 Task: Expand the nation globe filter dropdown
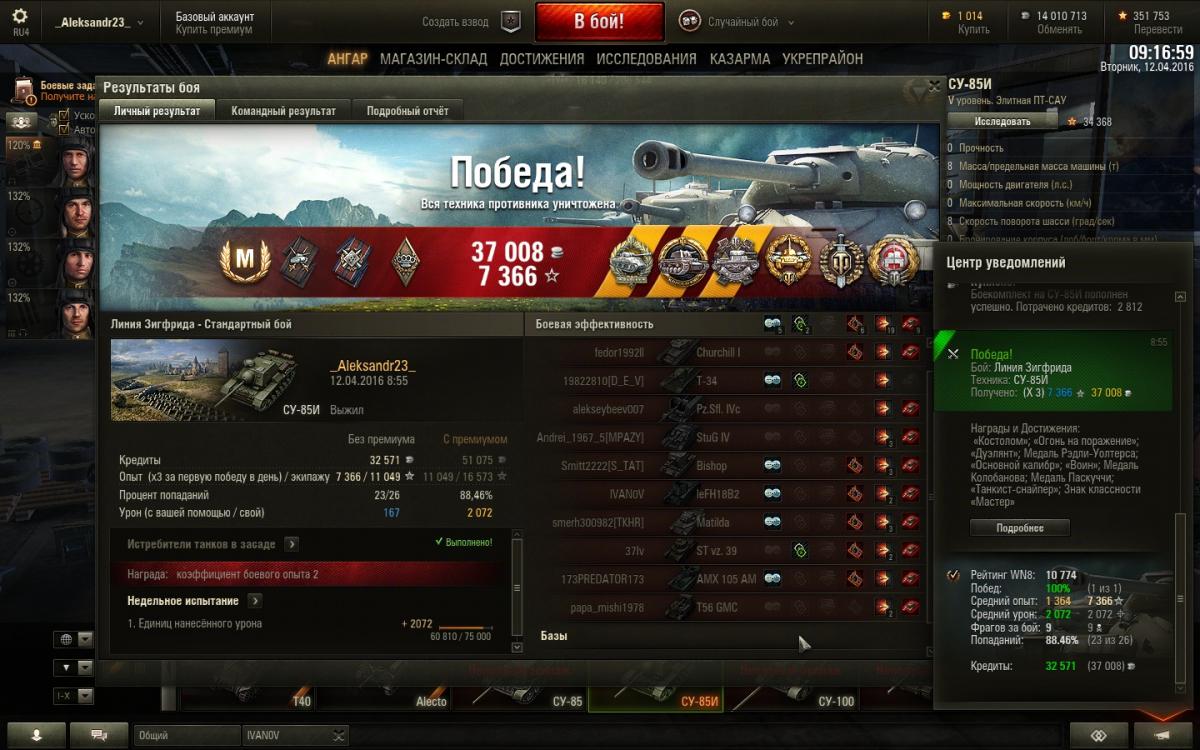coord(74,640)
